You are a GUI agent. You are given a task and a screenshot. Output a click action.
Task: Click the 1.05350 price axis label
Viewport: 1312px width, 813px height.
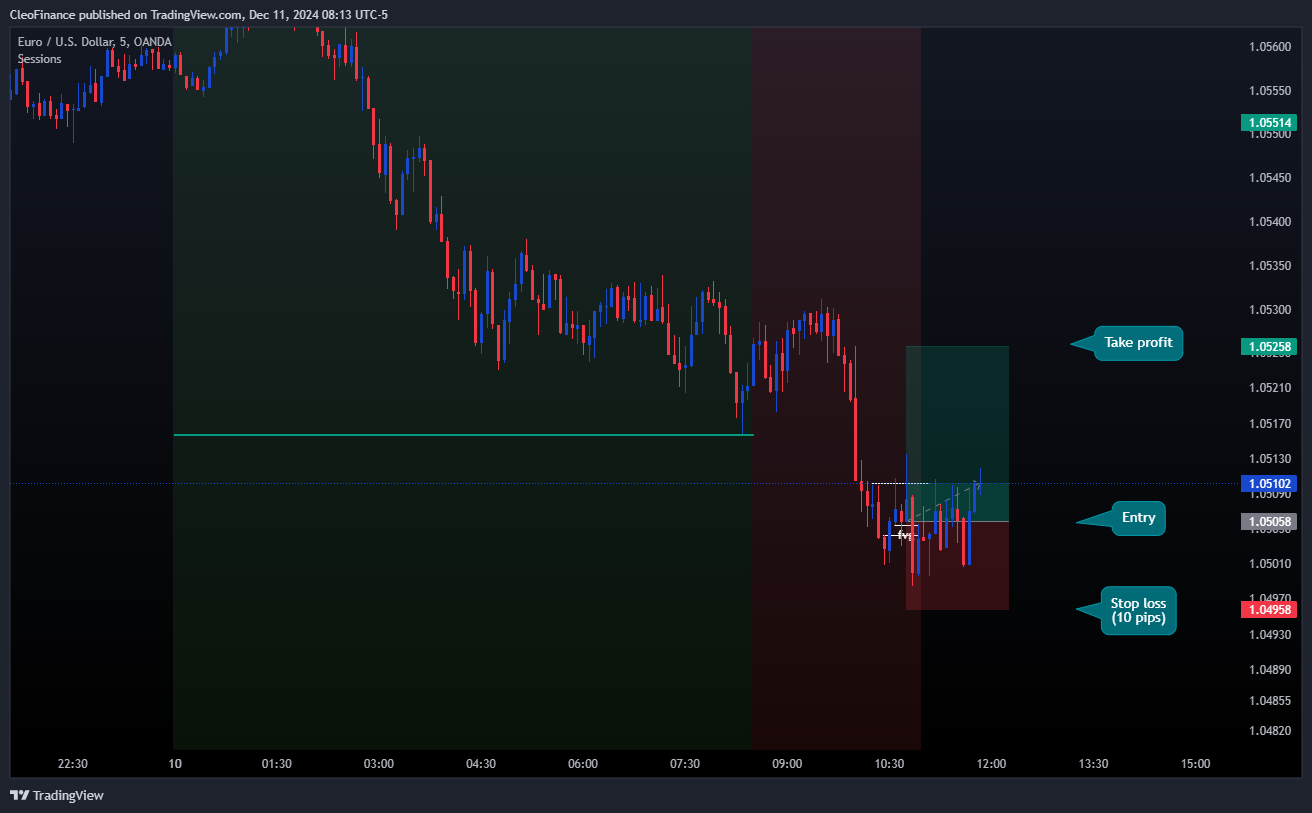pos(1270,266)
